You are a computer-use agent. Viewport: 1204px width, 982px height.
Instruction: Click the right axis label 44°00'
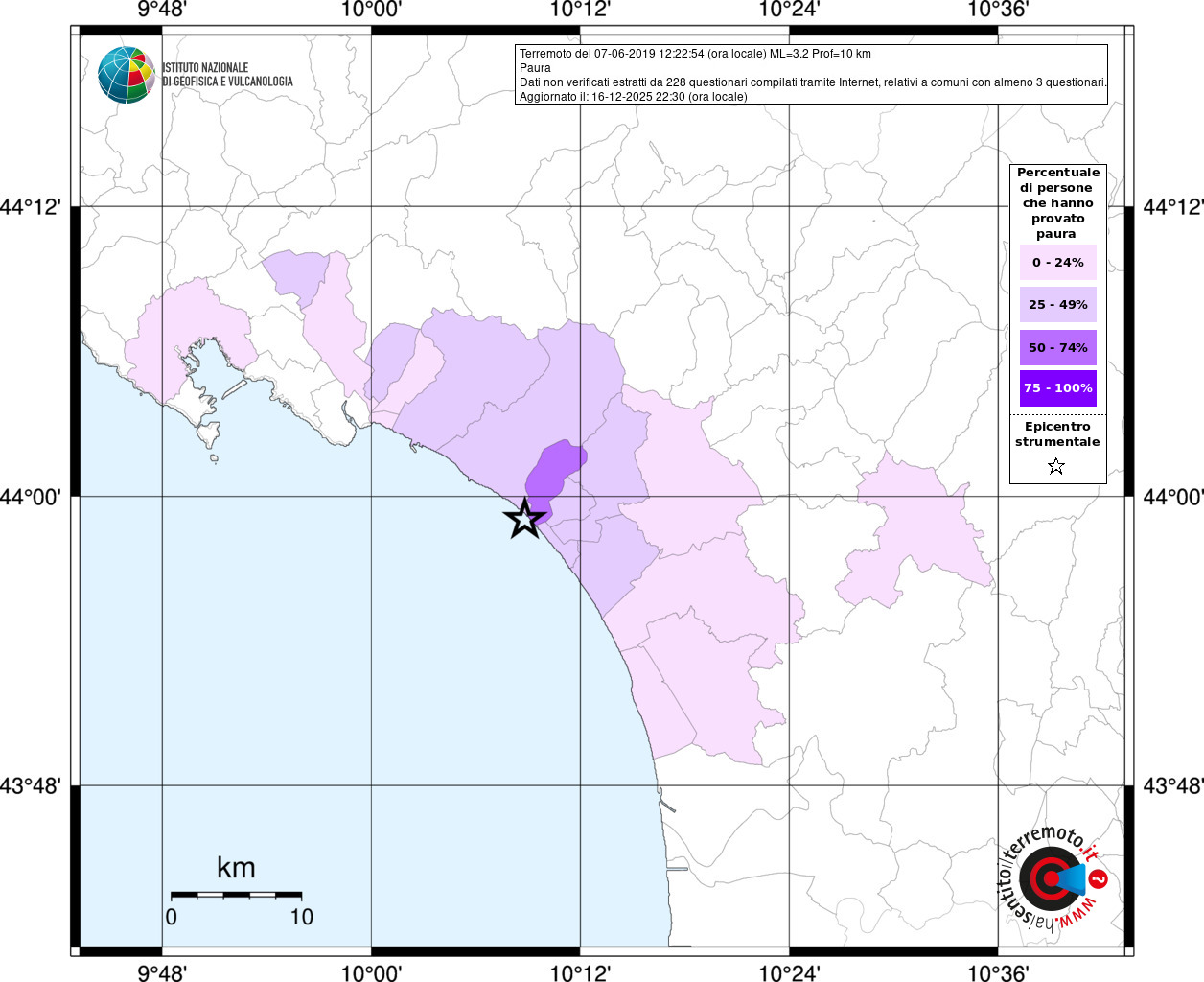click(1172, 496)
